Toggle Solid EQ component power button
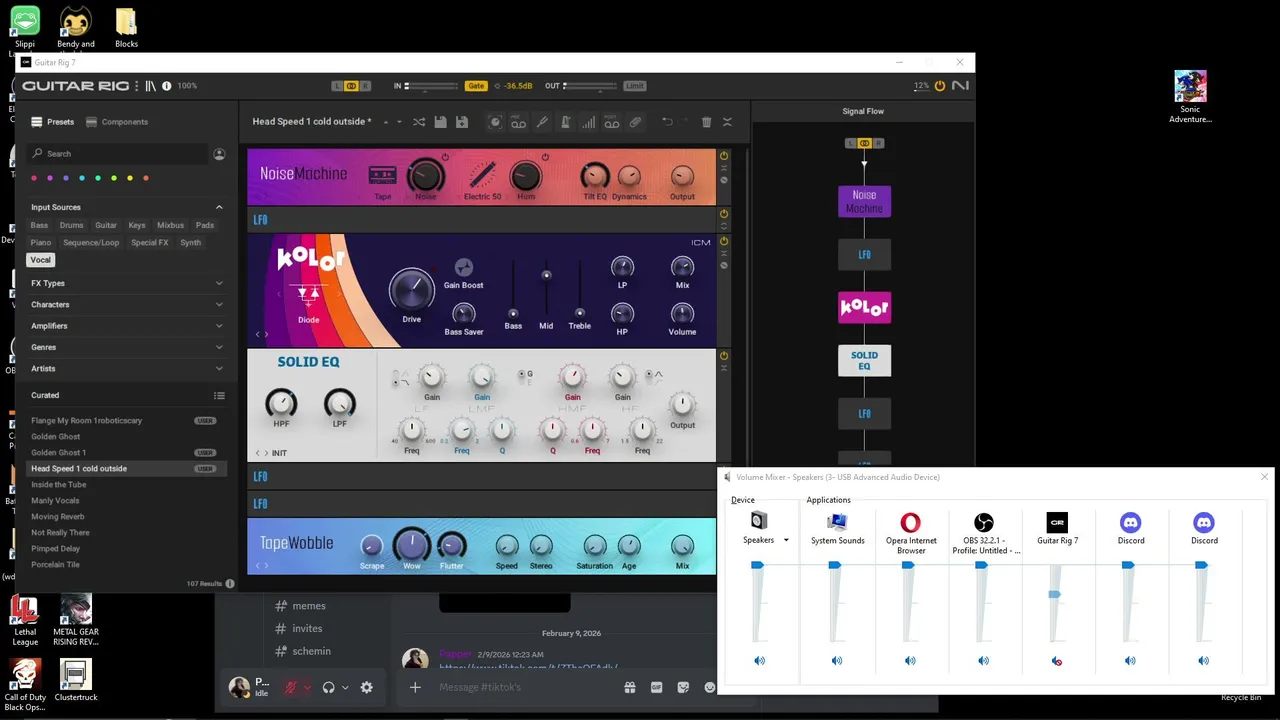 724,355
